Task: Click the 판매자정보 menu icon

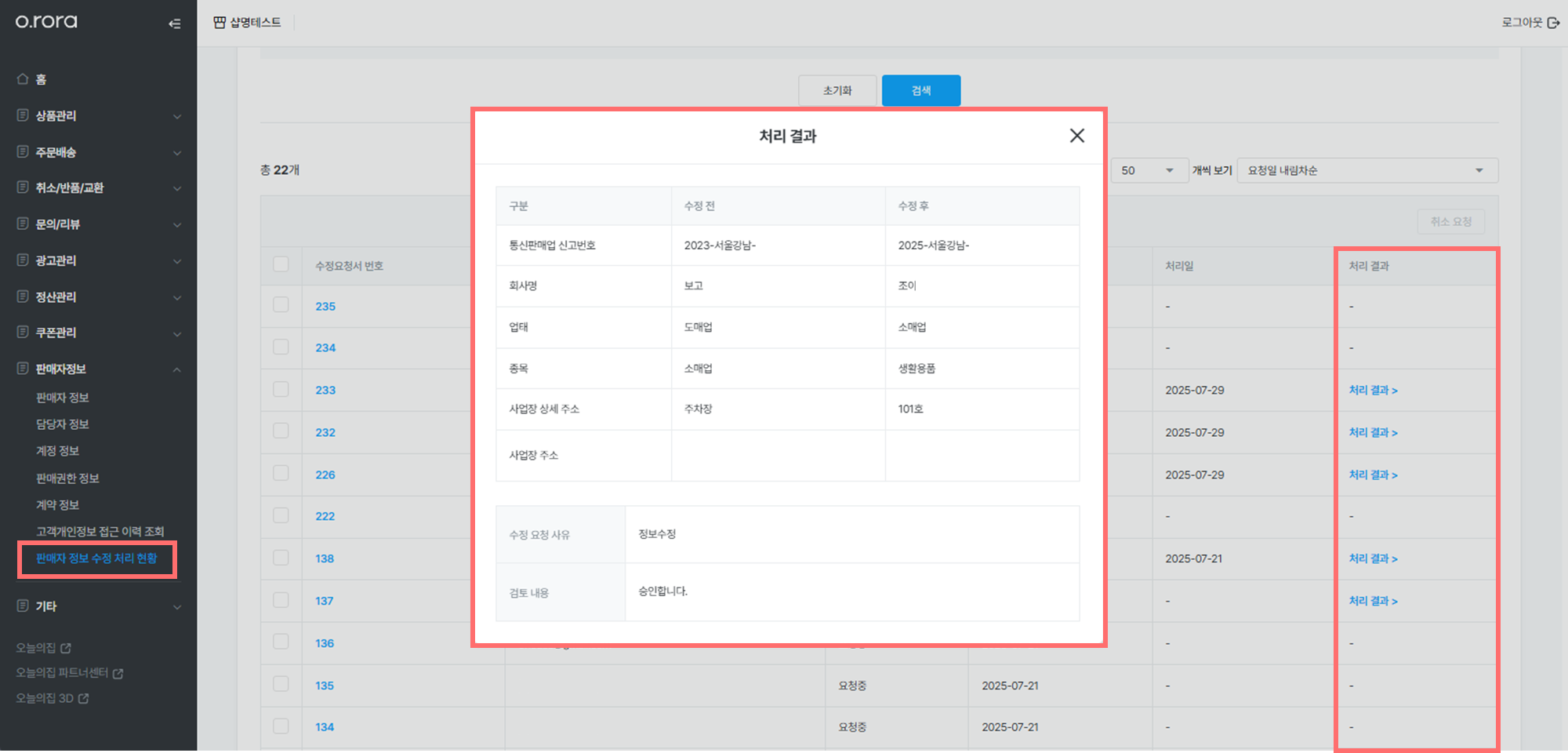Action: click(x=23, y=368)
